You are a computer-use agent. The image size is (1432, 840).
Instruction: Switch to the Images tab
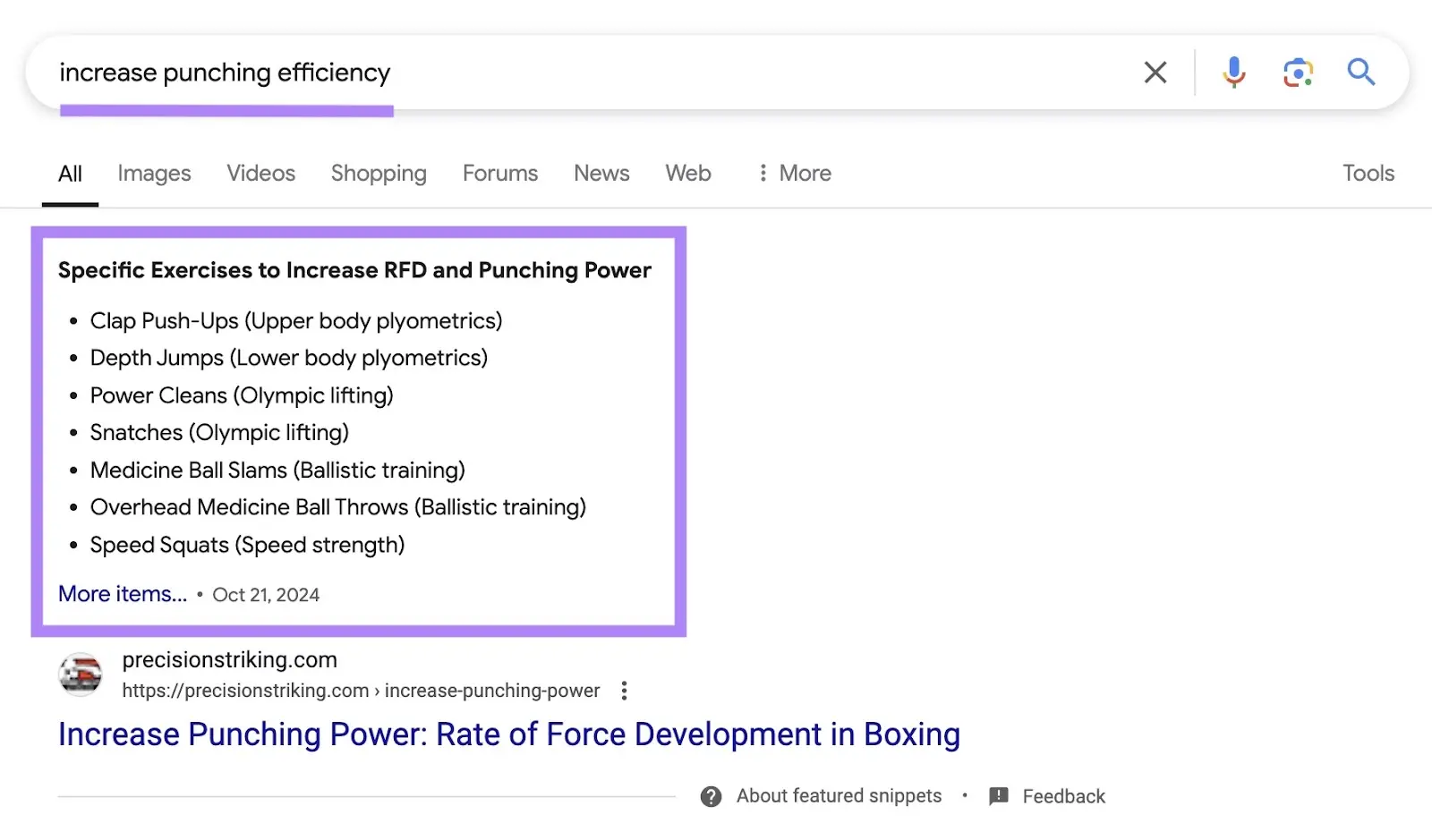click(153, 173)
